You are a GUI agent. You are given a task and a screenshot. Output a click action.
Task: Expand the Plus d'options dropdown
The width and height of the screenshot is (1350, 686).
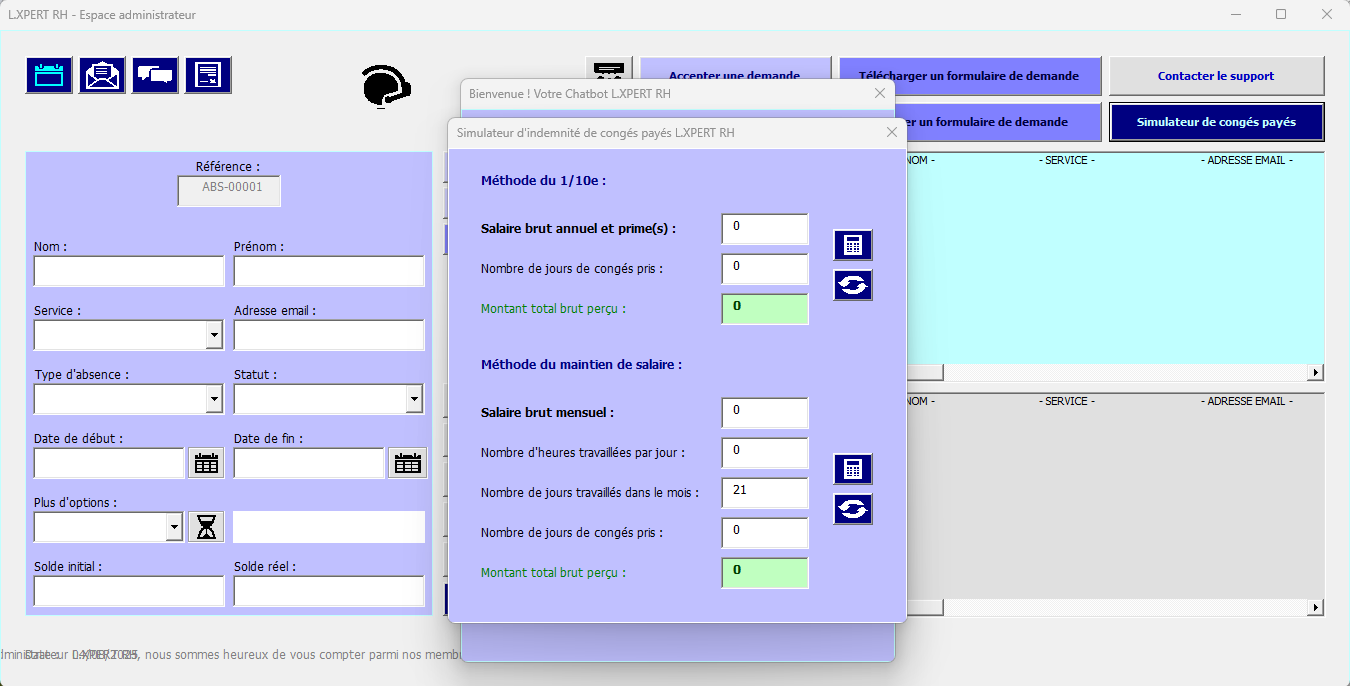[x=175, y=527]
